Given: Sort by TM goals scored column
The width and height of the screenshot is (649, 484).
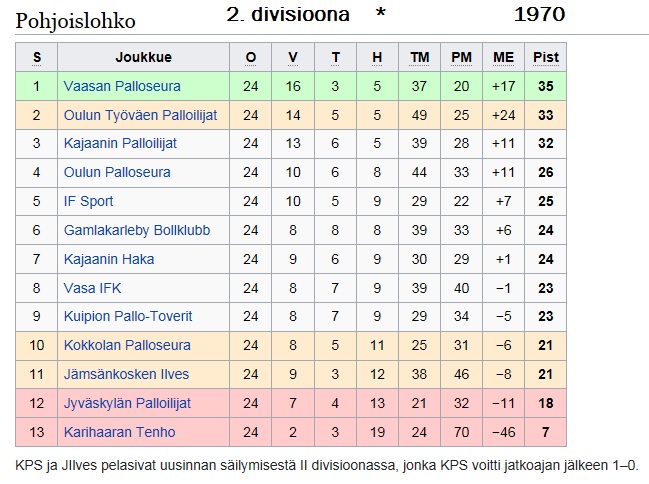Looking at the screenshot, I should (420, 58).
